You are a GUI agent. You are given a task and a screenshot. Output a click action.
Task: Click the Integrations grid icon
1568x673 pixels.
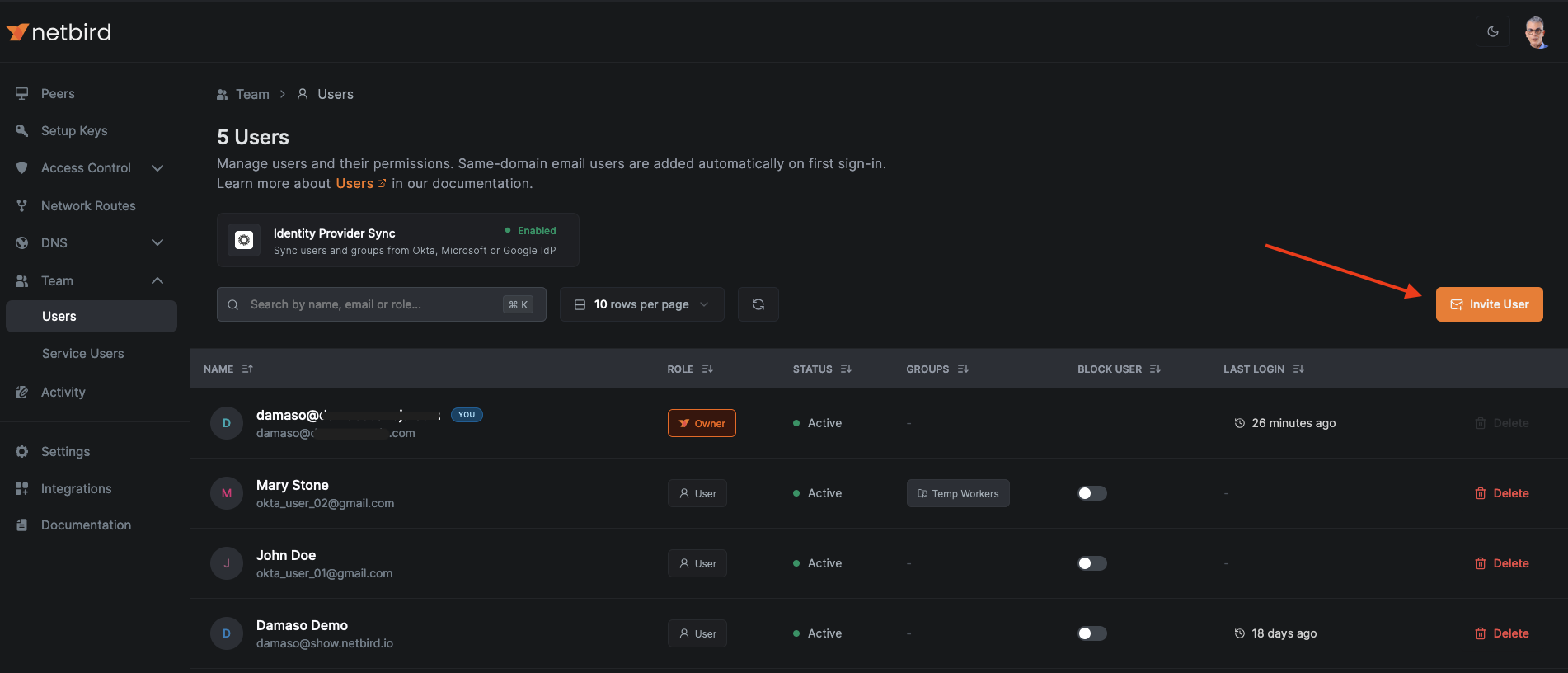pos(22,489)
